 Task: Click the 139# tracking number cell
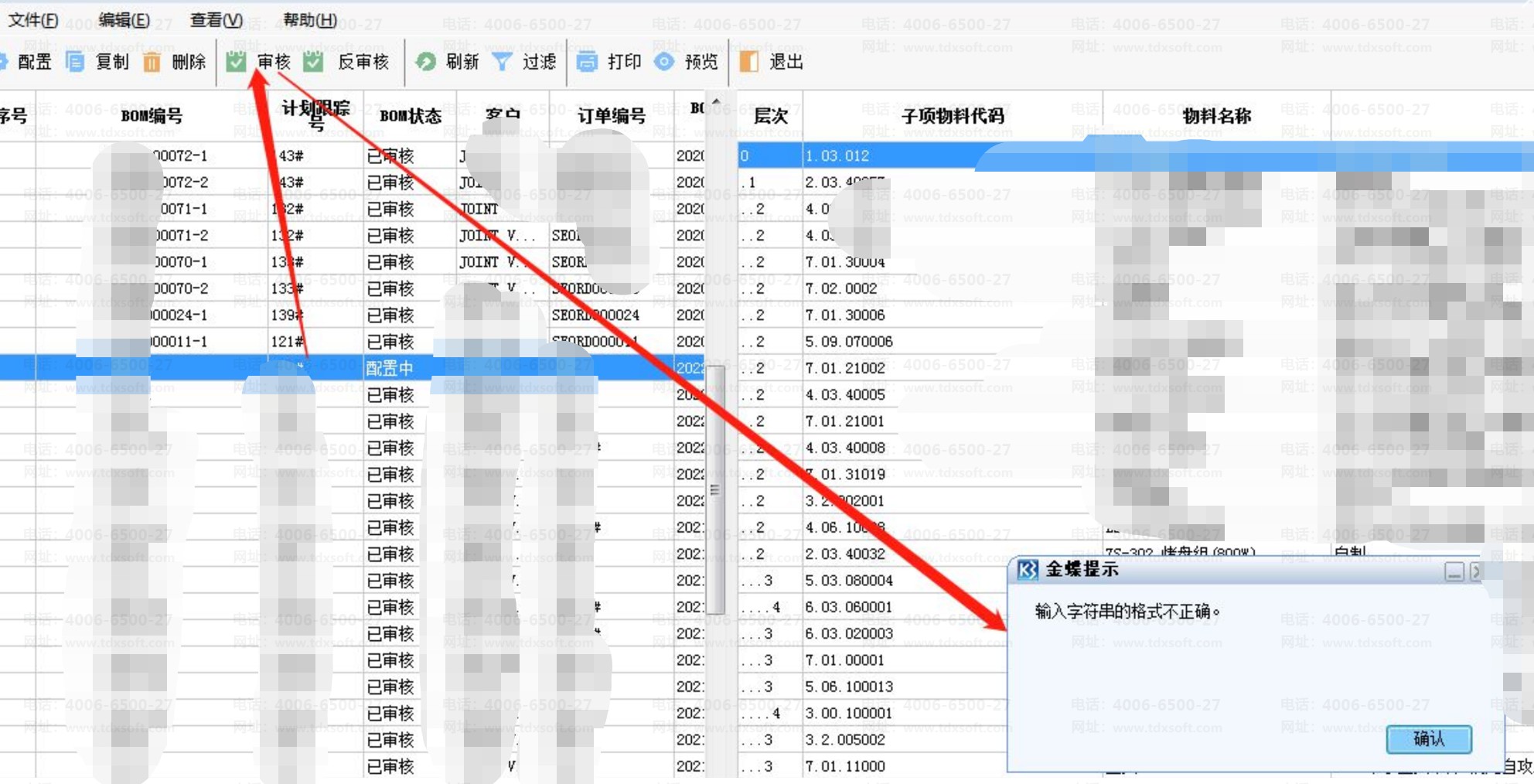coord(315,315)
